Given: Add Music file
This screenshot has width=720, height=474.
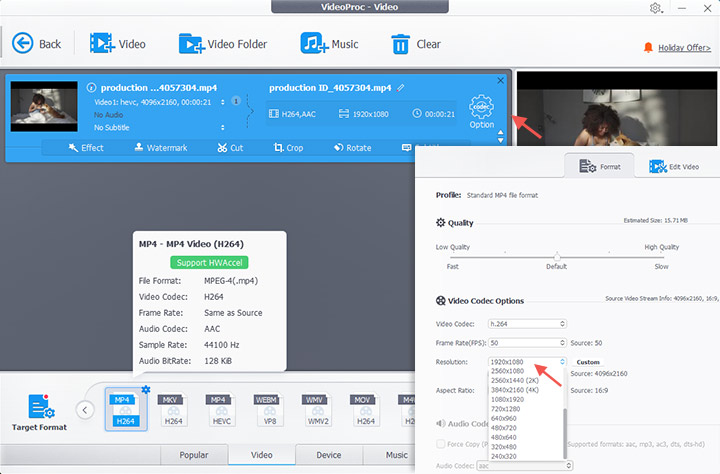Looking at the screenshot, I should coord(329,44).
